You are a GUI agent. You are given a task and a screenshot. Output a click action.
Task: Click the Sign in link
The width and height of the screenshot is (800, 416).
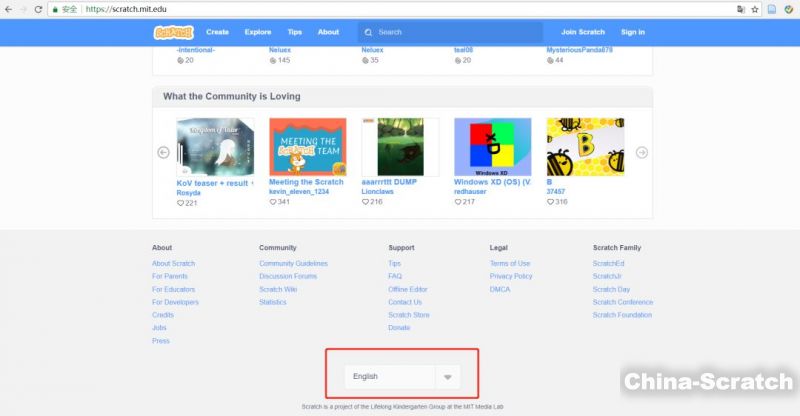coord(632,32)
